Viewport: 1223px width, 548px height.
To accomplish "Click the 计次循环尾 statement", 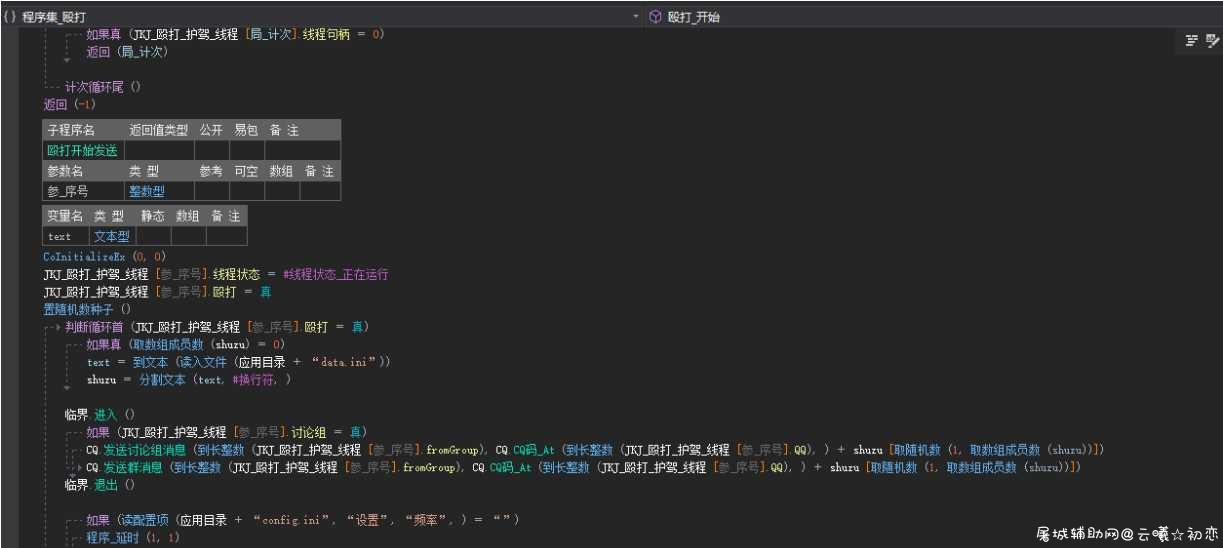I will tap(103, 87).
